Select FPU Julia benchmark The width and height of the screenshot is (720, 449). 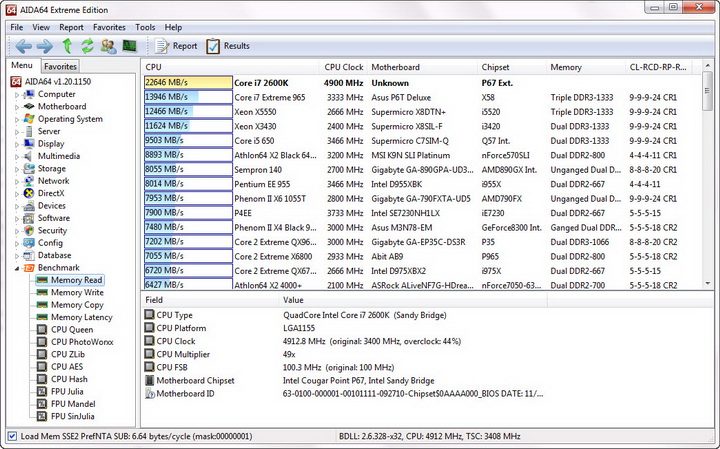[x=67, y=392]
